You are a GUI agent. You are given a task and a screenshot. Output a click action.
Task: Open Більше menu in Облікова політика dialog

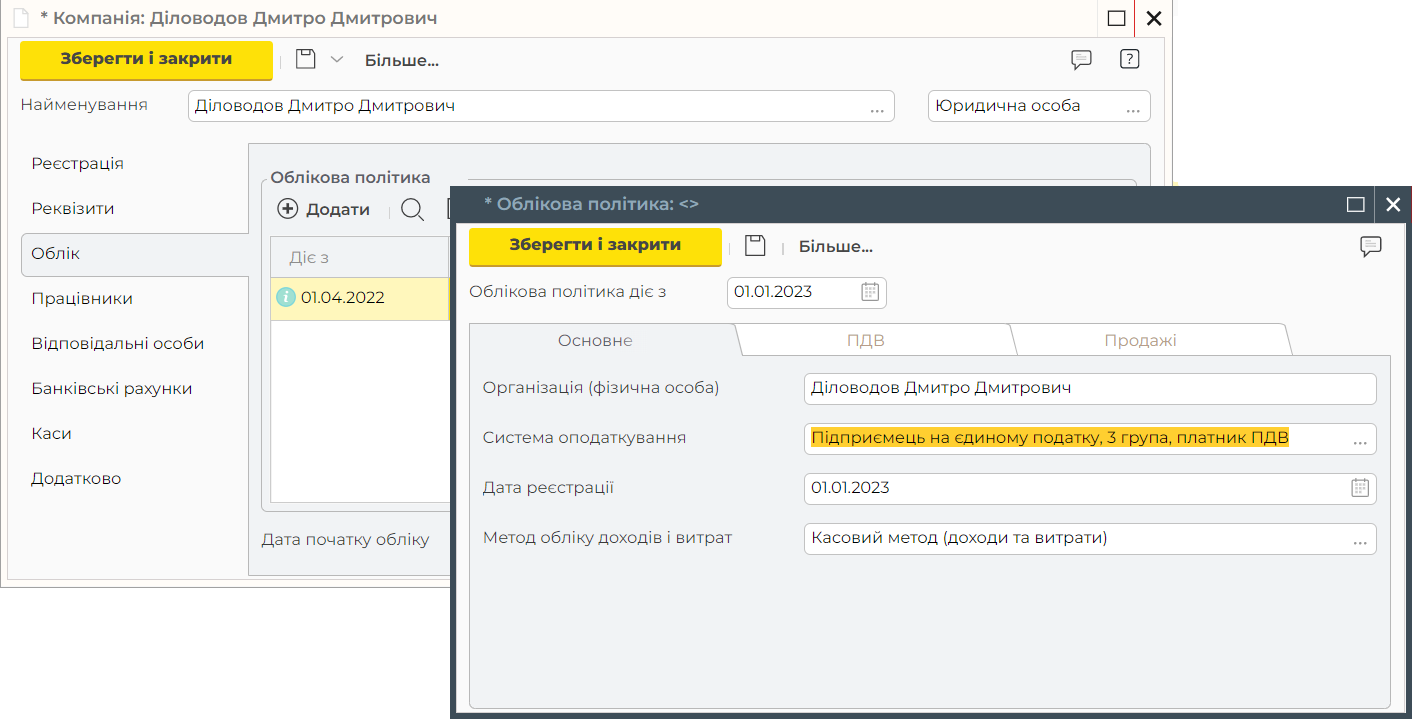(x=835, y=246)
